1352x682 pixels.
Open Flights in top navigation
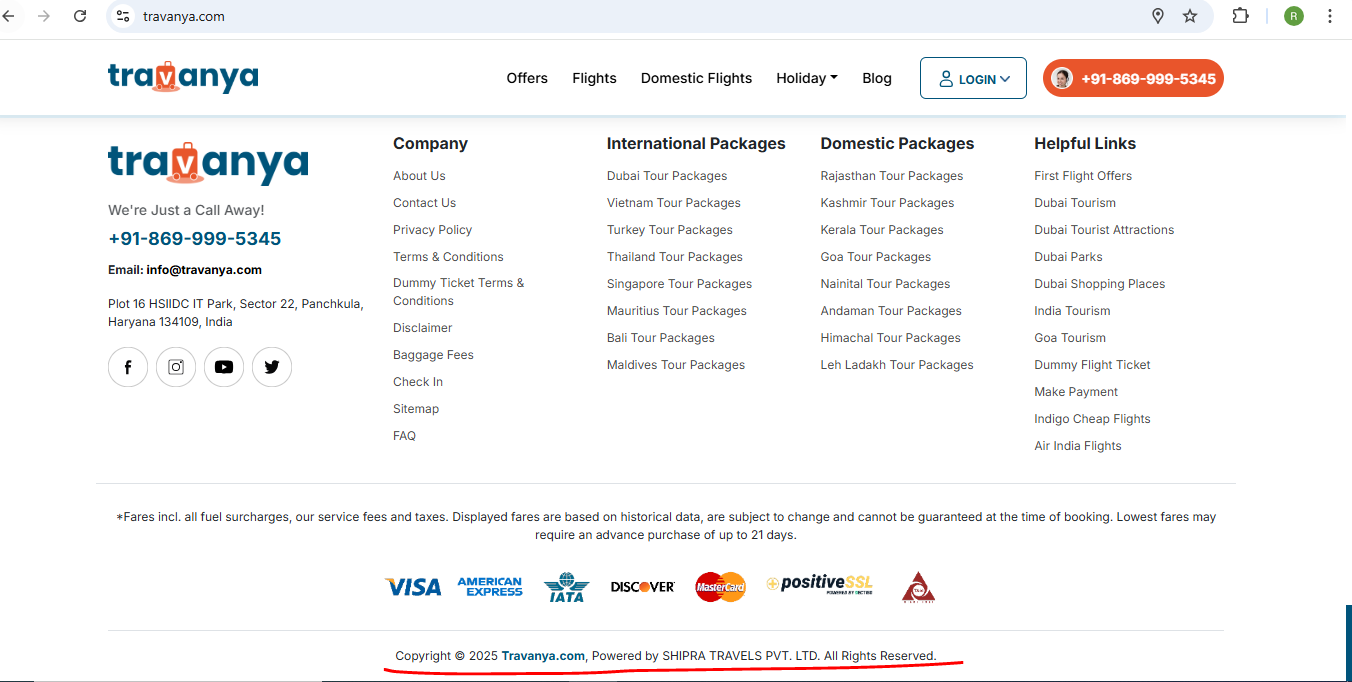point(594,78)
